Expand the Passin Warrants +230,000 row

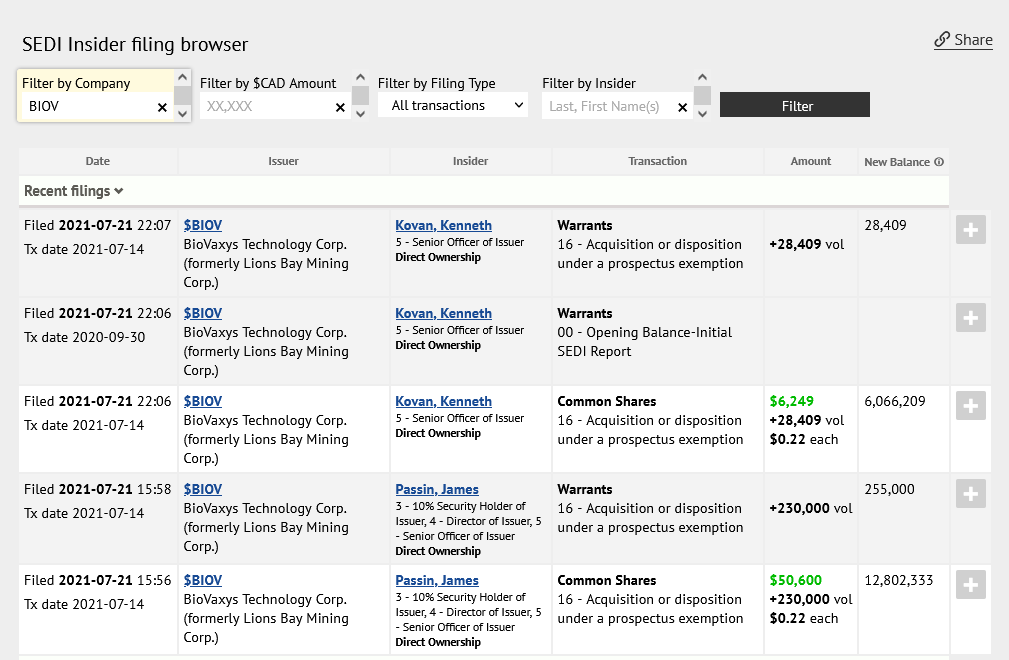(x=970, y=494)
